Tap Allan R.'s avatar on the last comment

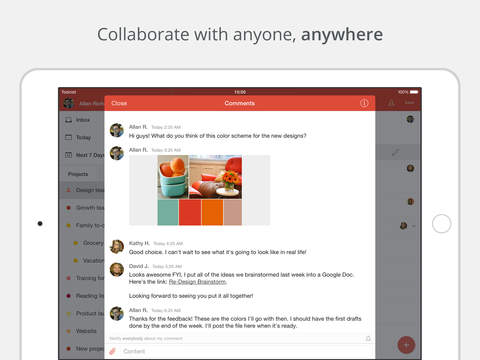117,314
